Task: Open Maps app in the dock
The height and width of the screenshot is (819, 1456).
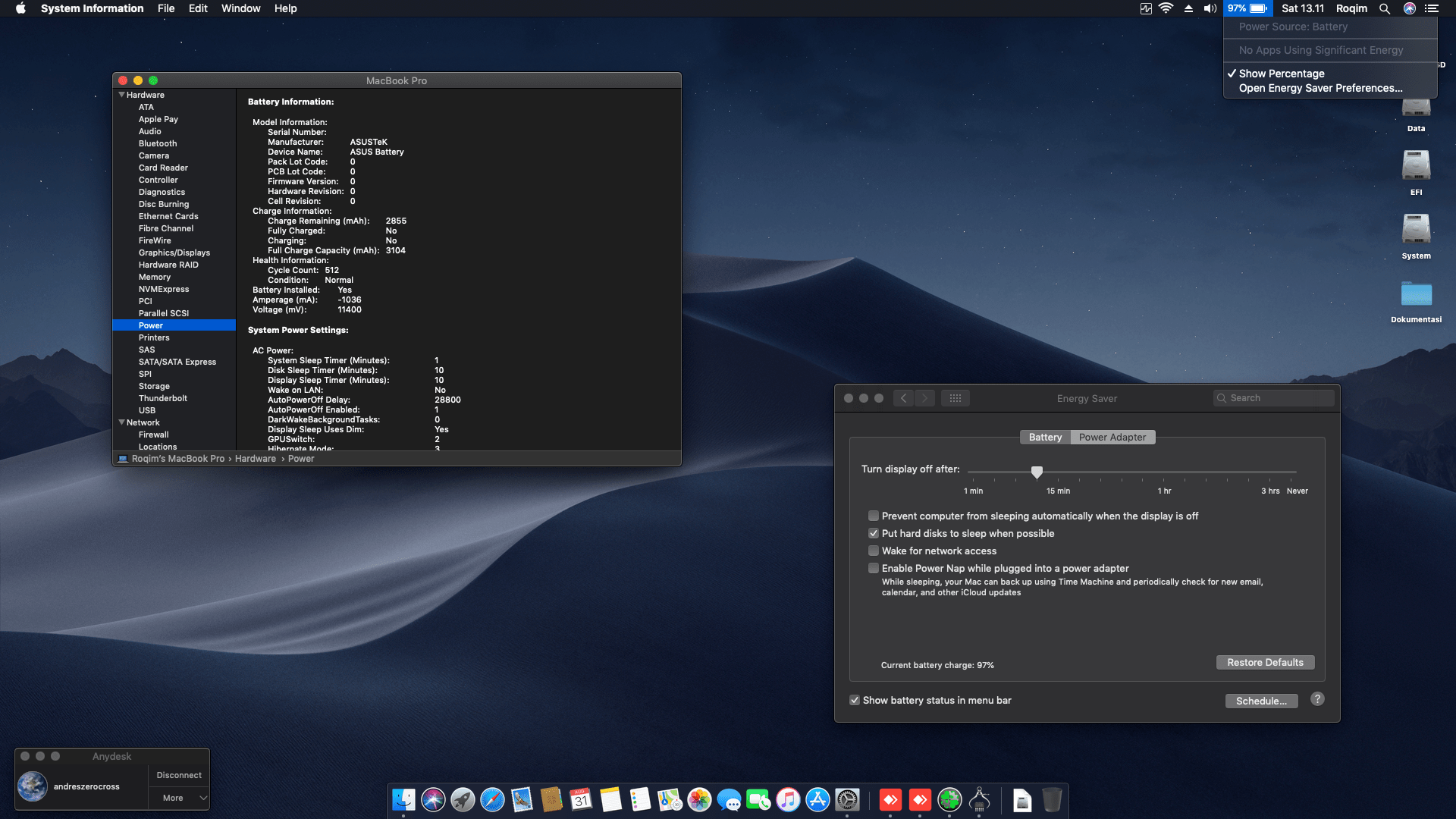Action: click(670, 799)
